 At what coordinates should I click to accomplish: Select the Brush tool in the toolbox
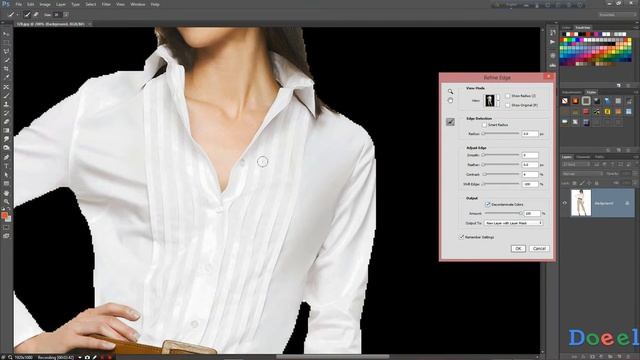(x=6, y=96)
